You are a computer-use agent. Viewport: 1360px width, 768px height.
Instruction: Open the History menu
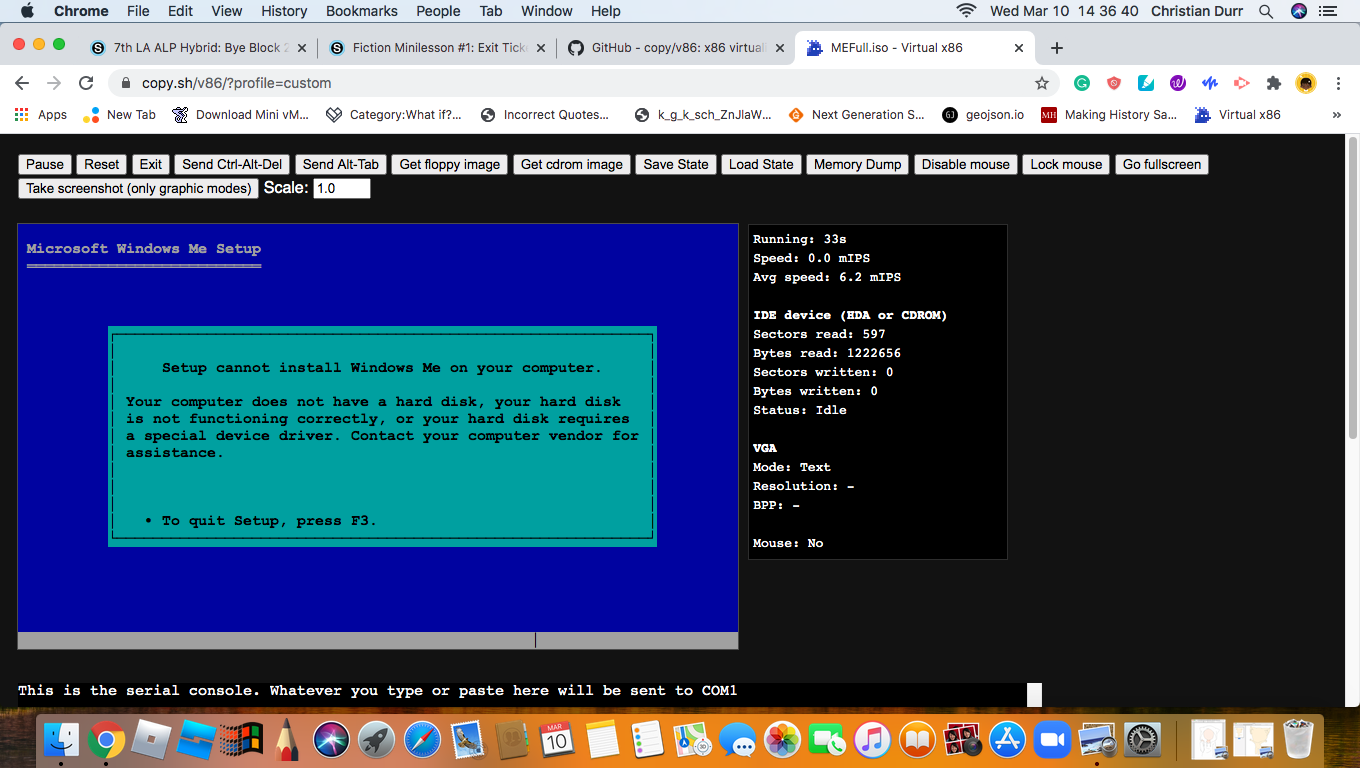tap(284, 11)
